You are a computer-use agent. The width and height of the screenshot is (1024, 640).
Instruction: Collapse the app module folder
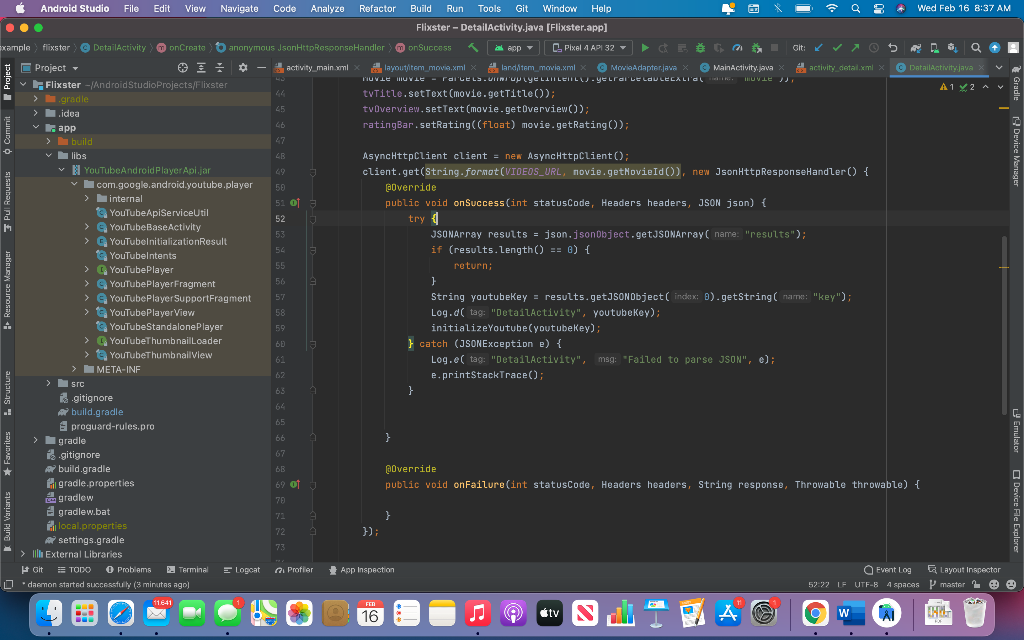coord(36,128)
